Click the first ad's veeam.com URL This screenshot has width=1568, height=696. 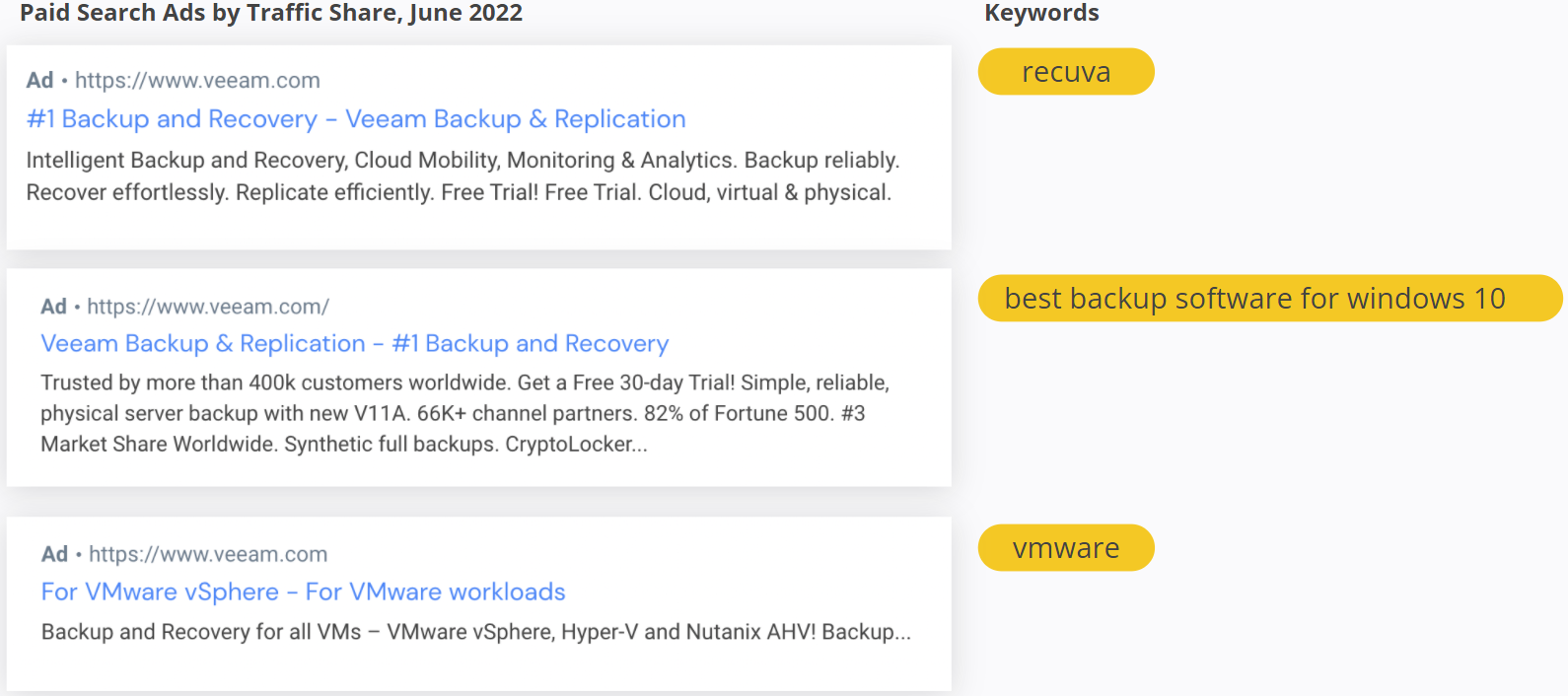tap(197, 81)
